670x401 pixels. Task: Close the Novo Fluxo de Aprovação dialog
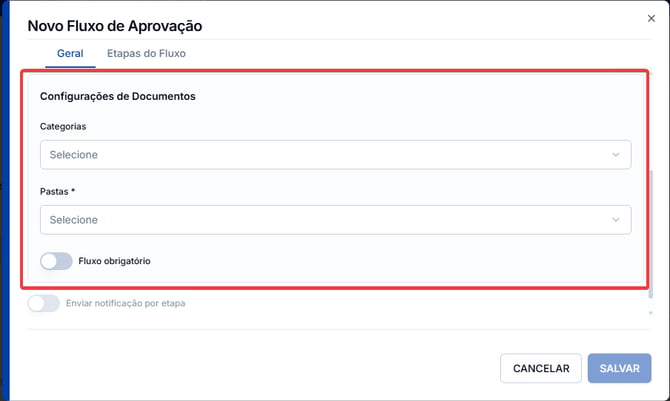click(651, 18)
